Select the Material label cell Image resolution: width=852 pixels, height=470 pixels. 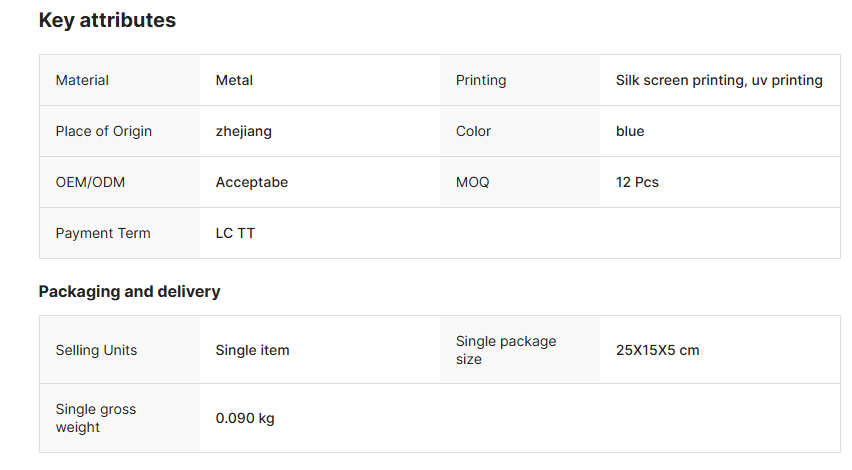(82, 80)
